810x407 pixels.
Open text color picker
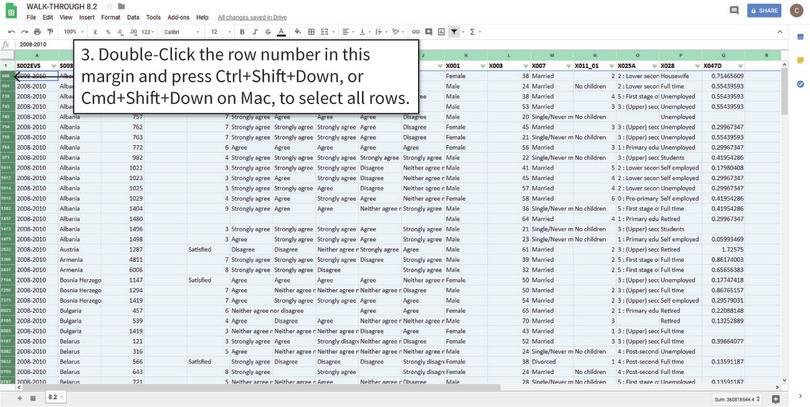coord(281,32)
